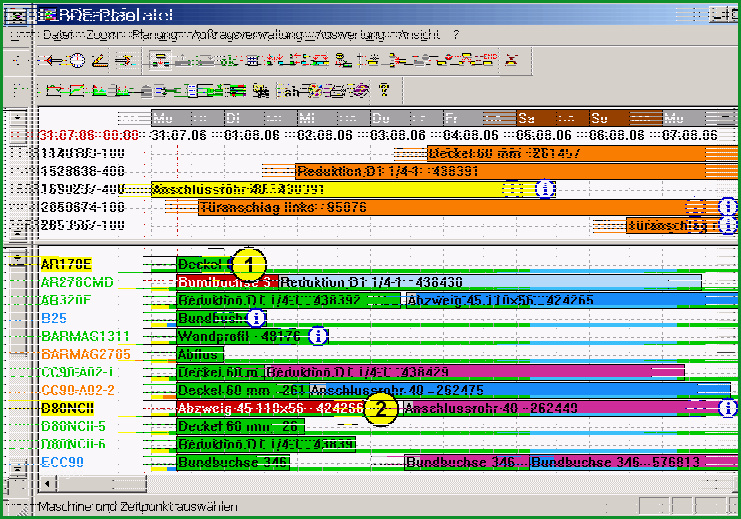Click up arrow of orders list scrollbar
Image resolution: width=741 pixels, height=519 pixels.
[x=17, y=117]
